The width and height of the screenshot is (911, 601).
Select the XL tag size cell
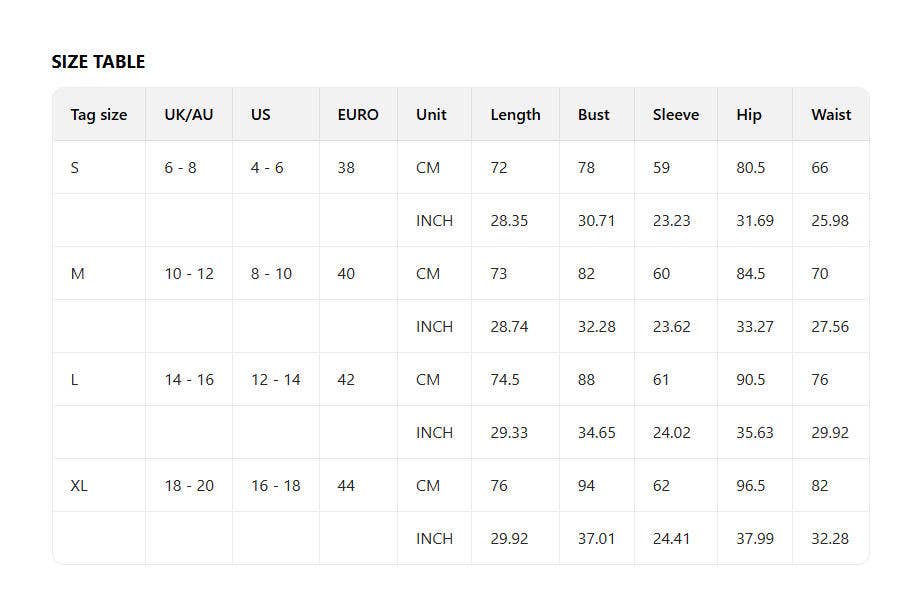[79, 486]
